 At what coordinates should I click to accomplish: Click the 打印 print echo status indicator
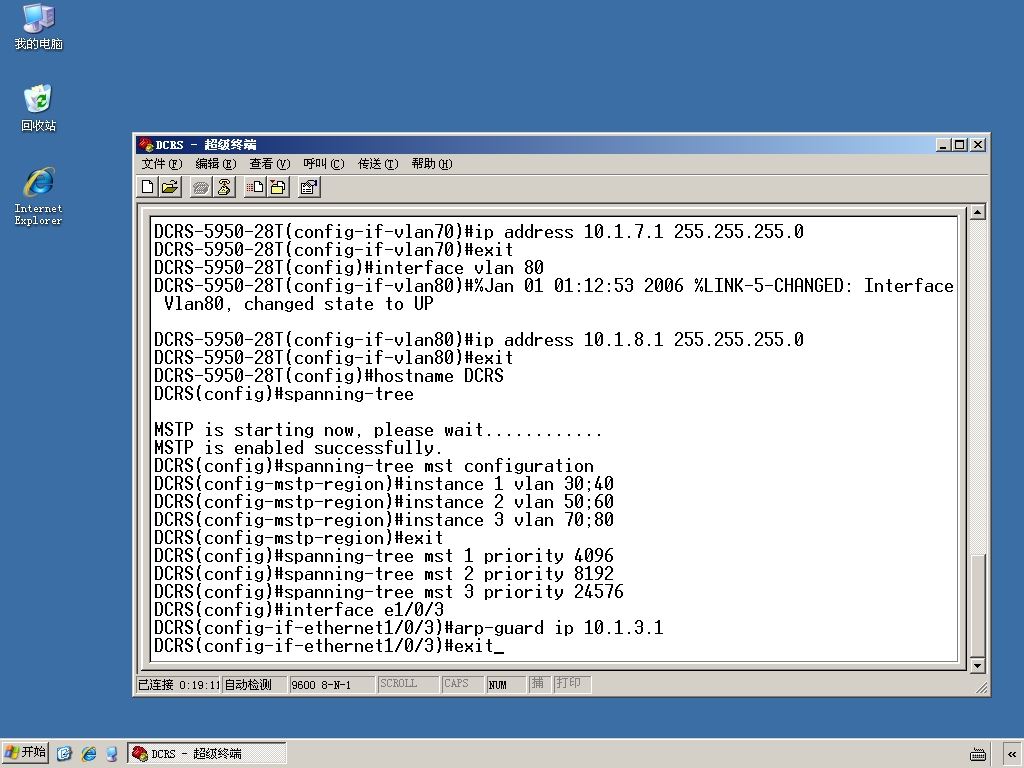[x=572, y=684]
